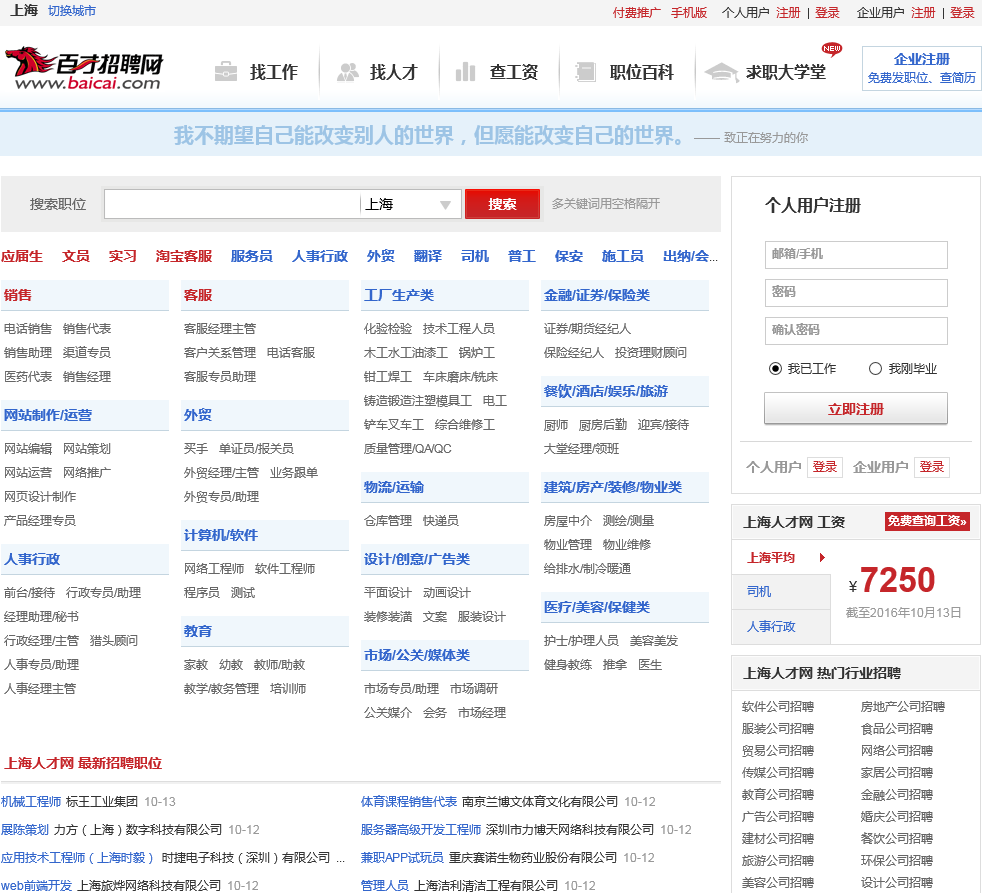Viewport: 982px width, 893px height.
Task: Open the 医疗/美容/保健类 category heading
Action: (x=596, y=607)
